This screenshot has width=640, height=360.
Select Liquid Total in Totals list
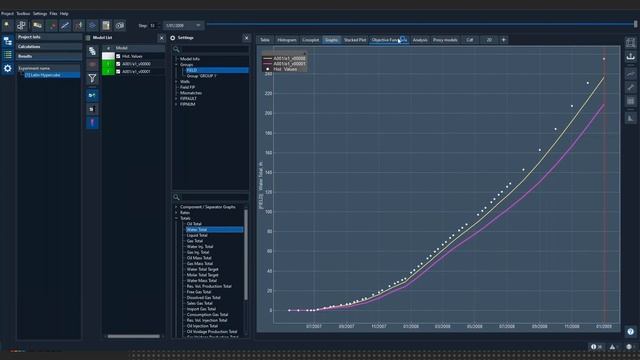coord(197,236)
